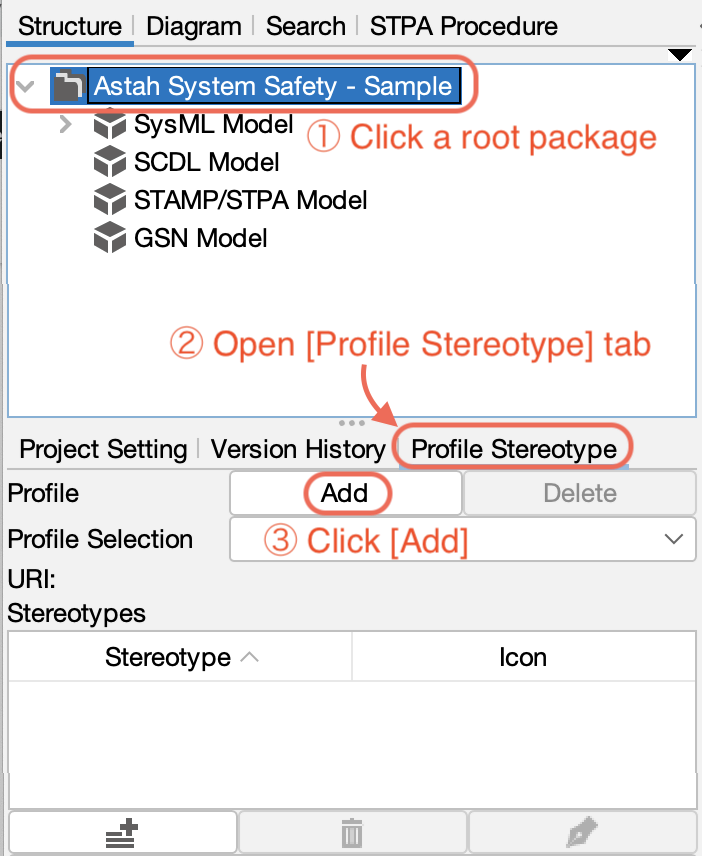This screenshot has width=702, height=856.
Task: Click the Stereotype column sort arrow
Action: pyautogui.click(x=249, y=657)
